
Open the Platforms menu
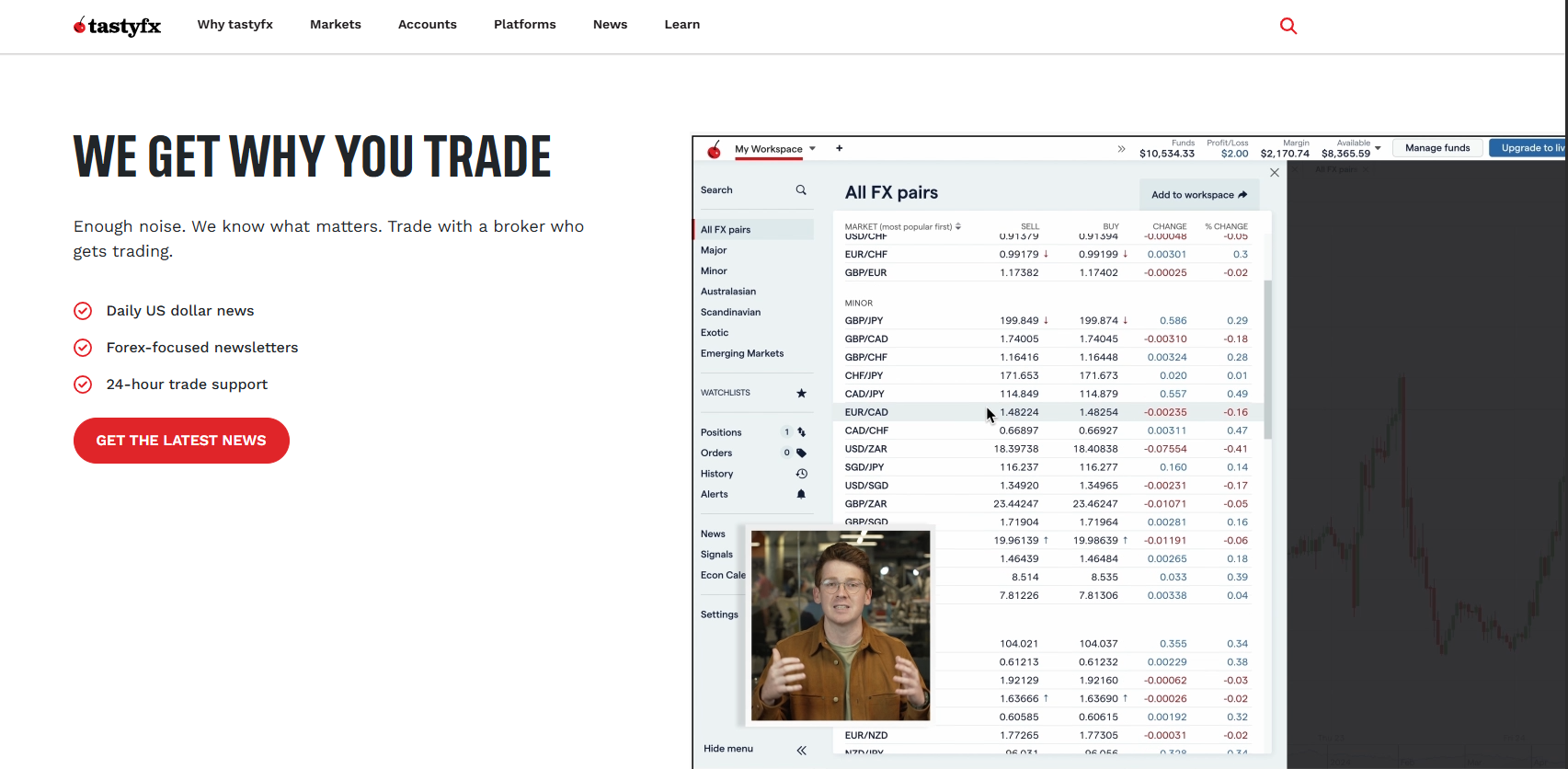click(x=524, y=25)
